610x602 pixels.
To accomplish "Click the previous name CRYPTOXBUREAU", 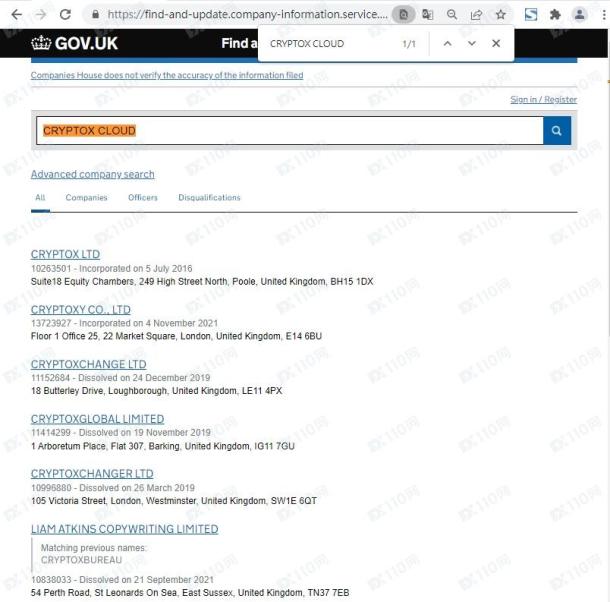I will point(81,560).
